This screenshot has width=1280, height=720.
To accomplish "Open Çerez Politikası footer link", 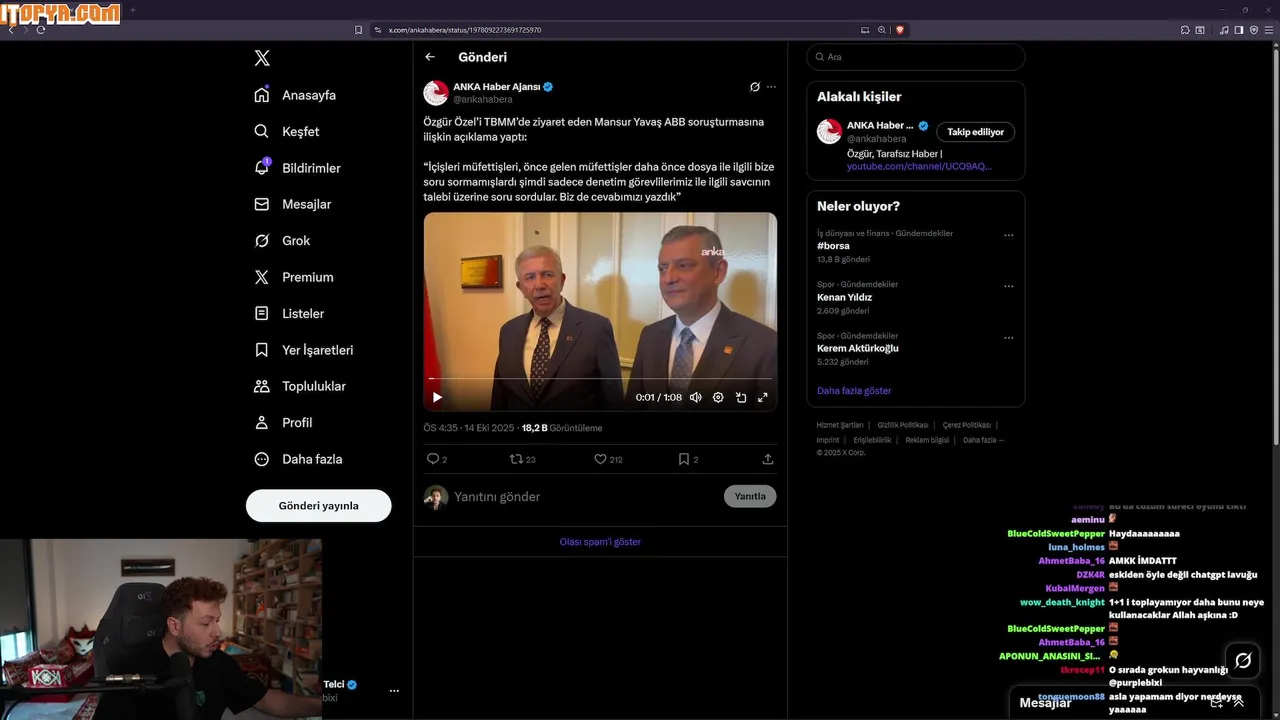I will click(967, 425).
